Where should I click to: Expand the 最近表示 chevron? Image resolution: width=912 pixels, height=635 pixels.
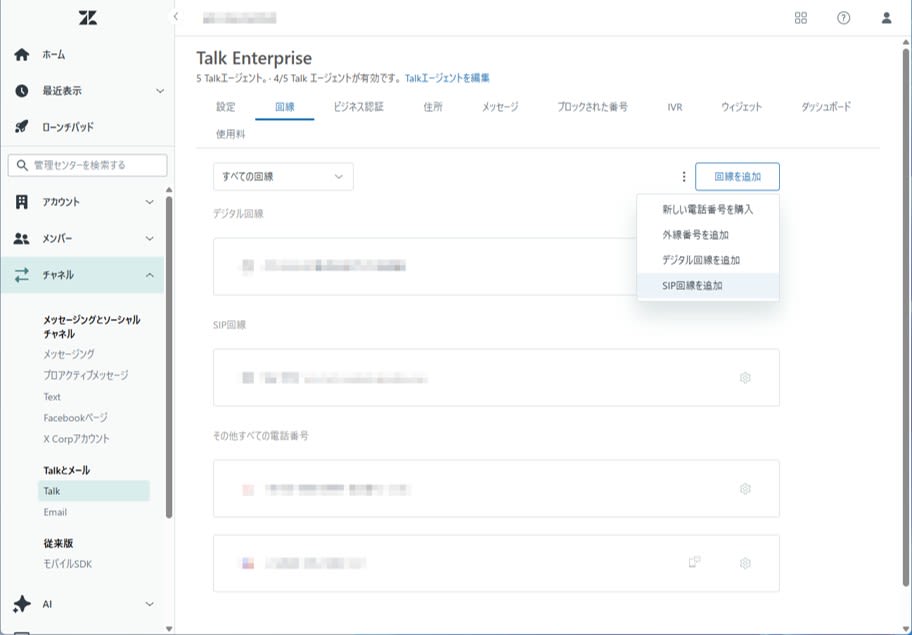pyautogui.click(x=160, y=91)
